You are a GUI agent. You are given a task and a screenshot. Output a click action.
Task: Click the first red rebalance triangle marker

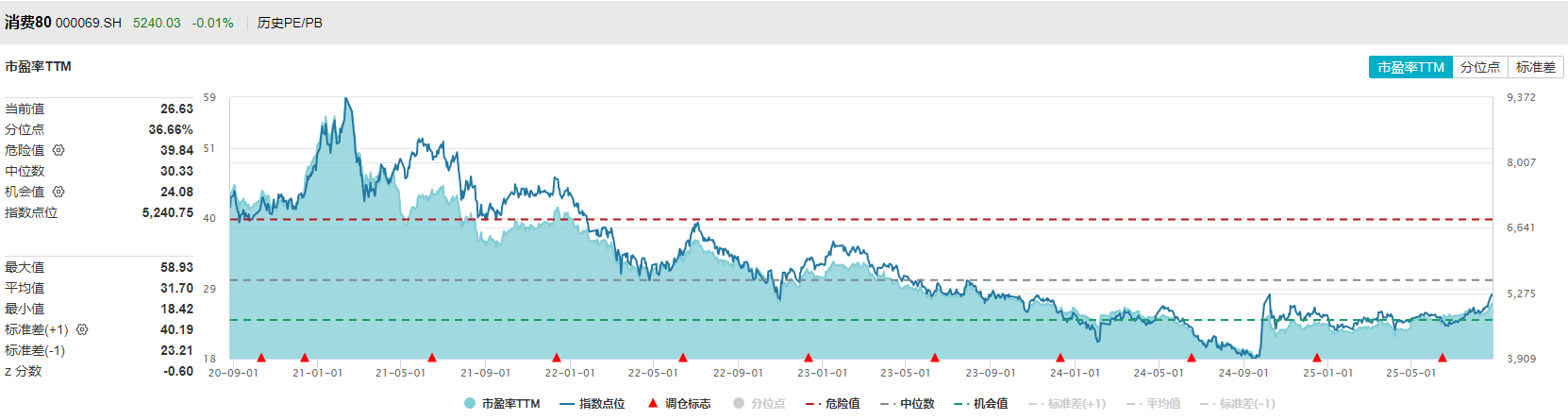click(261, 358)
